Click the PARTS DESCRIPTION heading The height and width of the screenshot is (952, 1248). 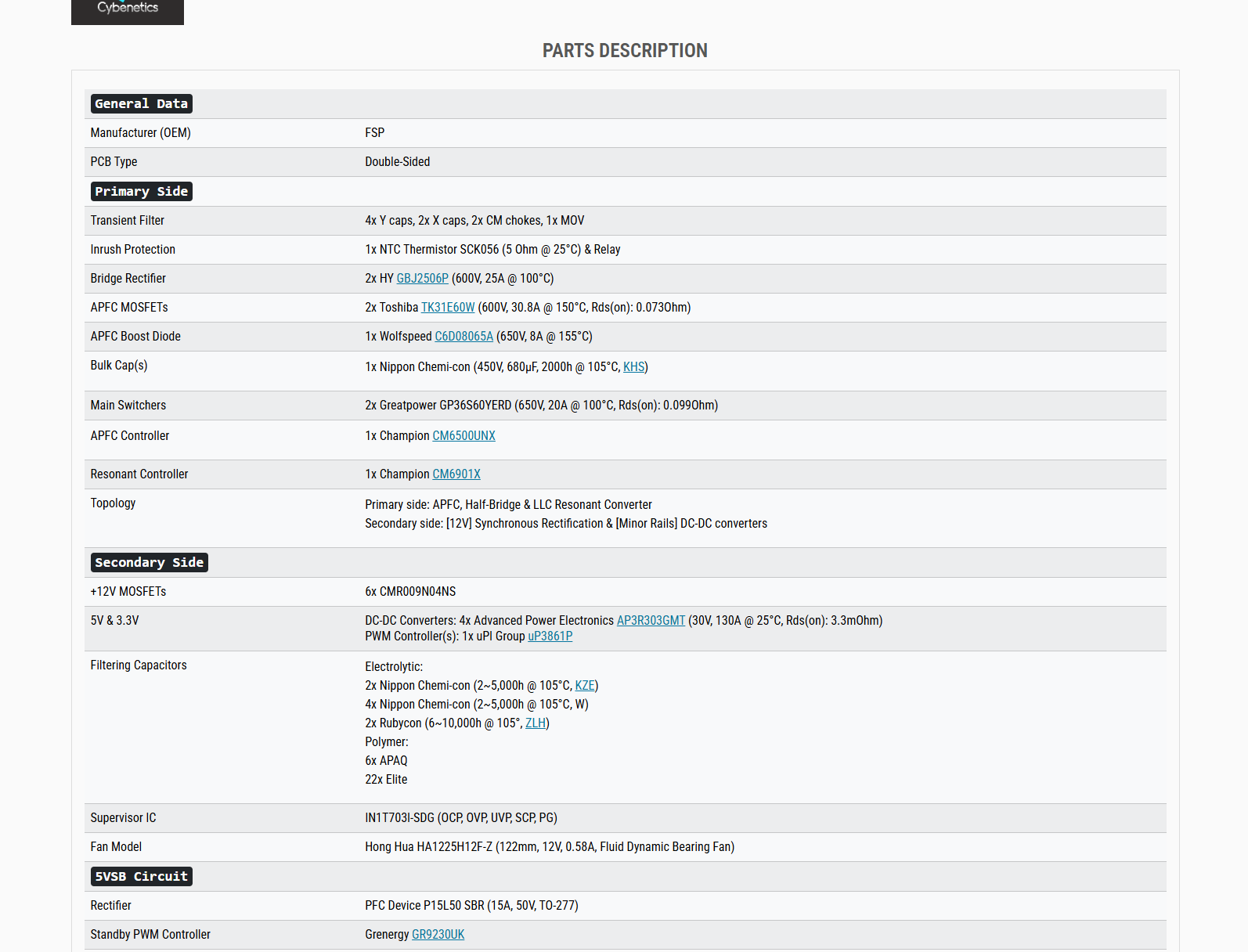(625, 51)
